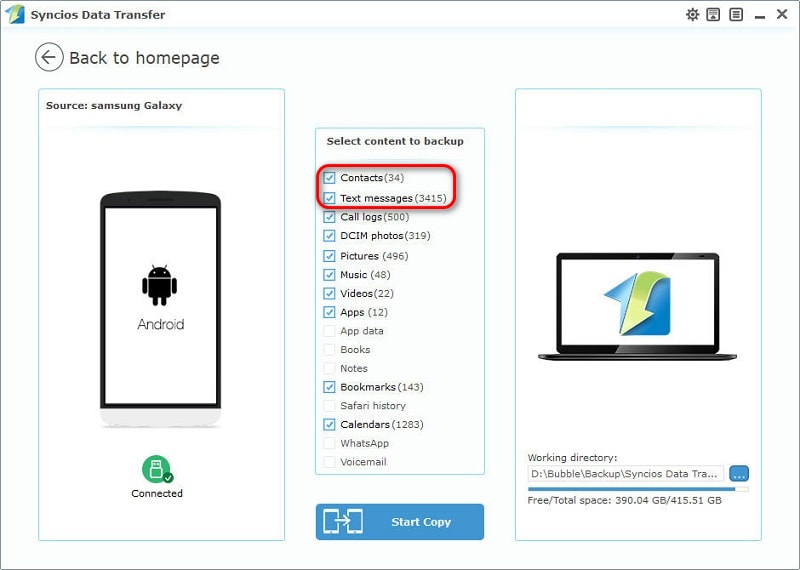The image size is (800, 570).
Task: Click the free space usage bar
Action: coord(638,489)
